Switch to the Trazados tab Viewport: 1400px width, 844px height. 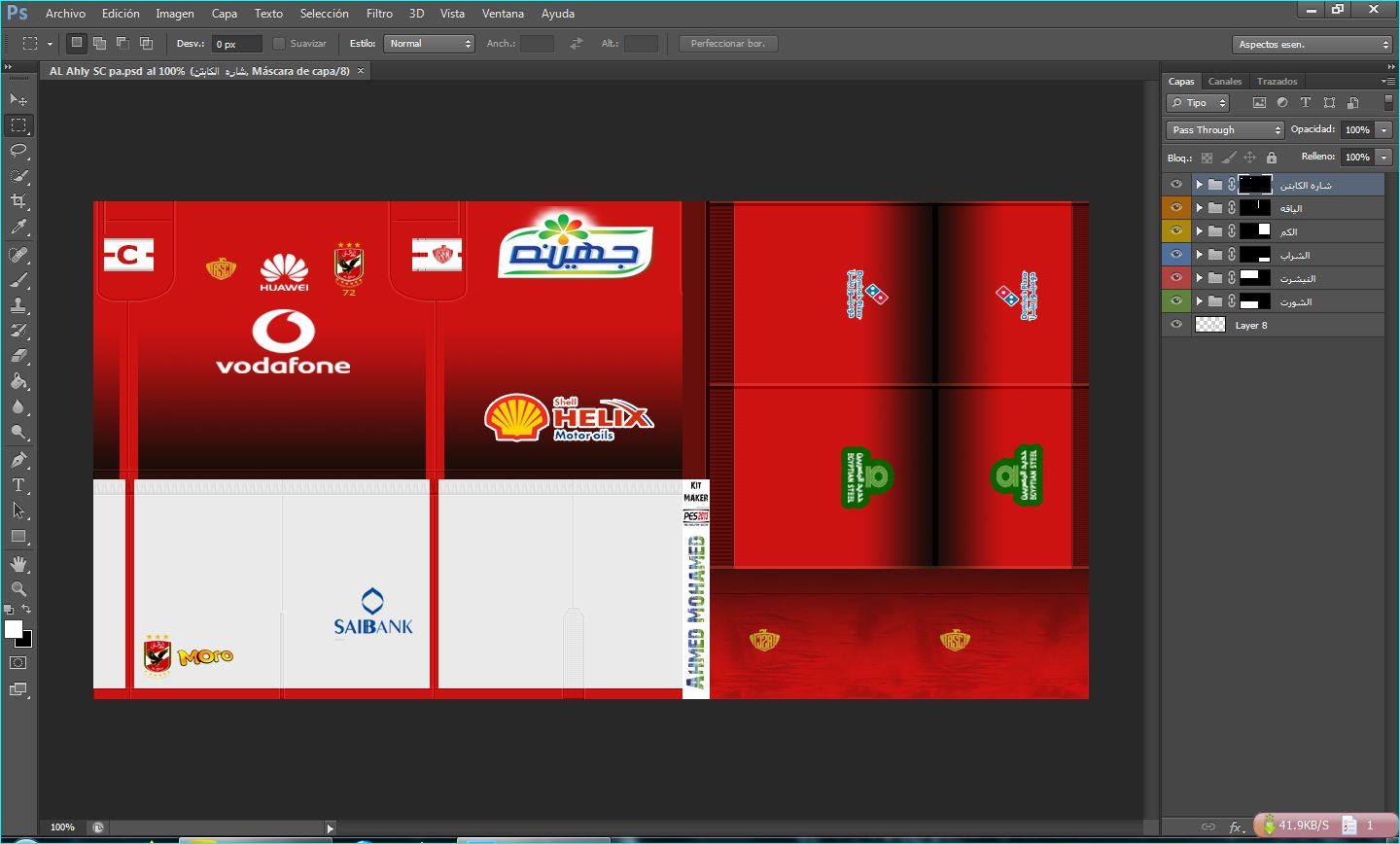click(x=1277, y=82)
